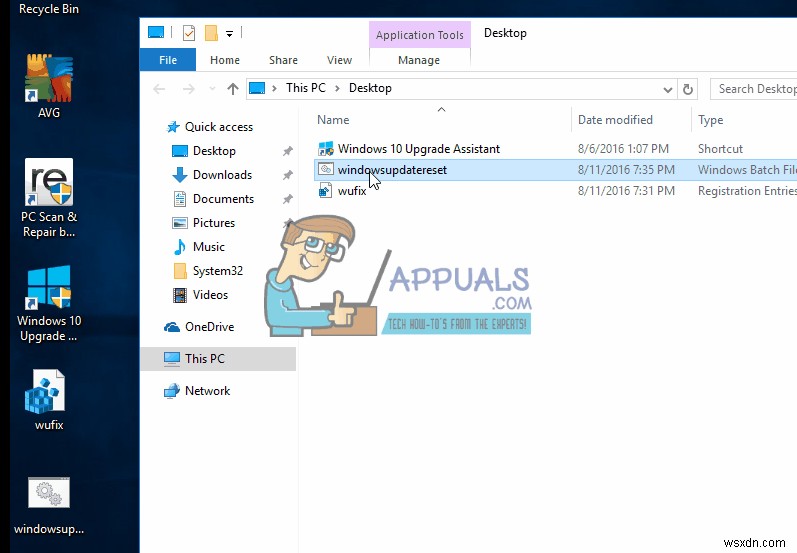
Task: Click the chevron before This PC in address bar
Action: tap(274, 88)
